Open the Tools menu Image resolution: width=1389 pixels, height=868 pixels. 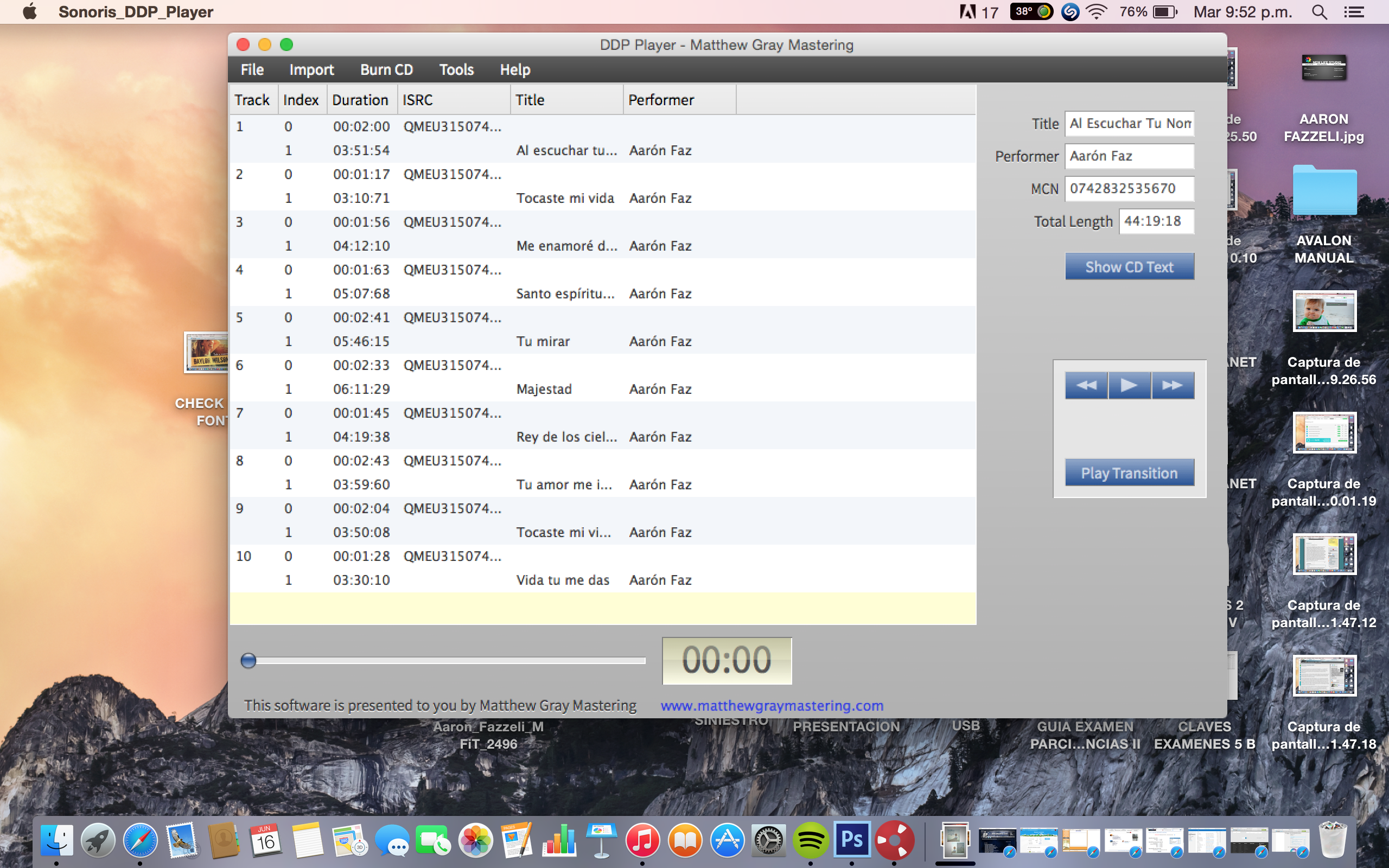point(456,70)
